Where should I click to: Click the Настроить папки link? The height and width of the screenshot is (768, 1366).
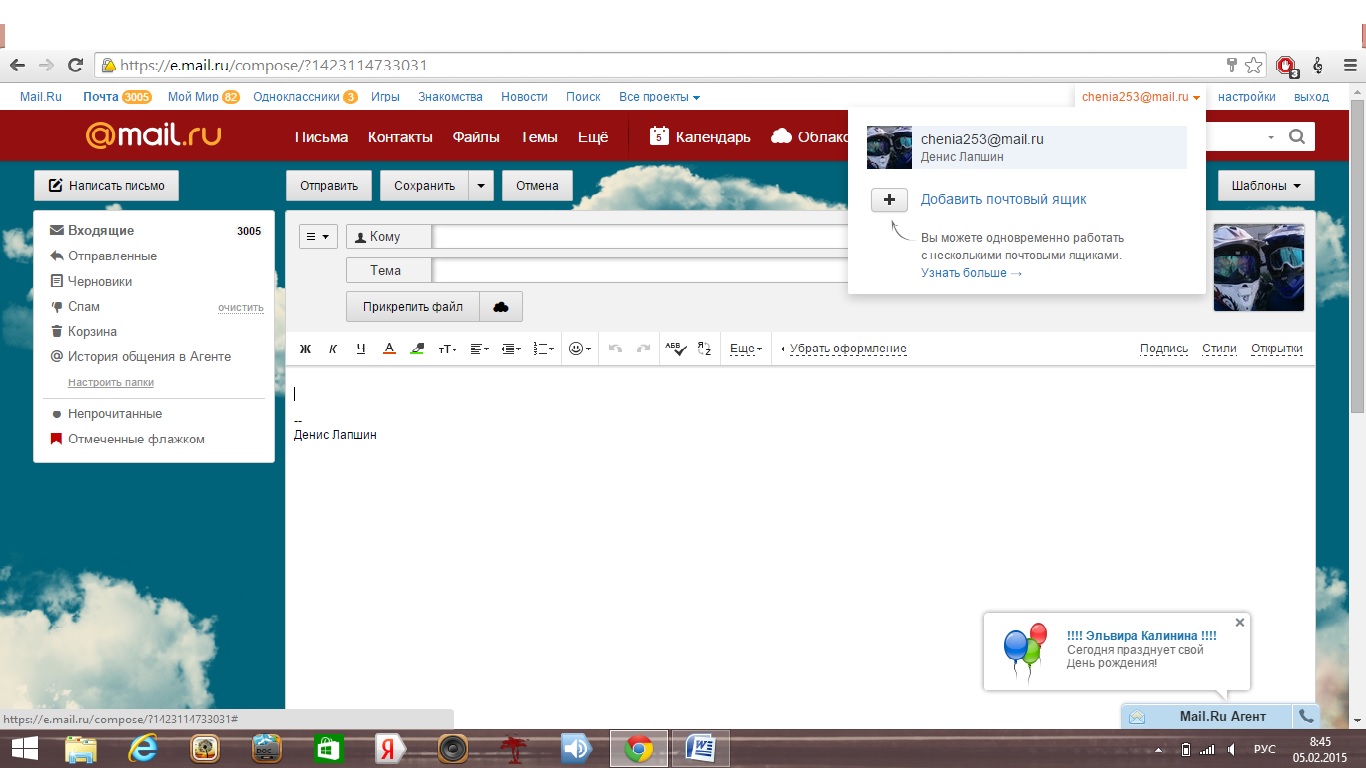click(111, 383)
